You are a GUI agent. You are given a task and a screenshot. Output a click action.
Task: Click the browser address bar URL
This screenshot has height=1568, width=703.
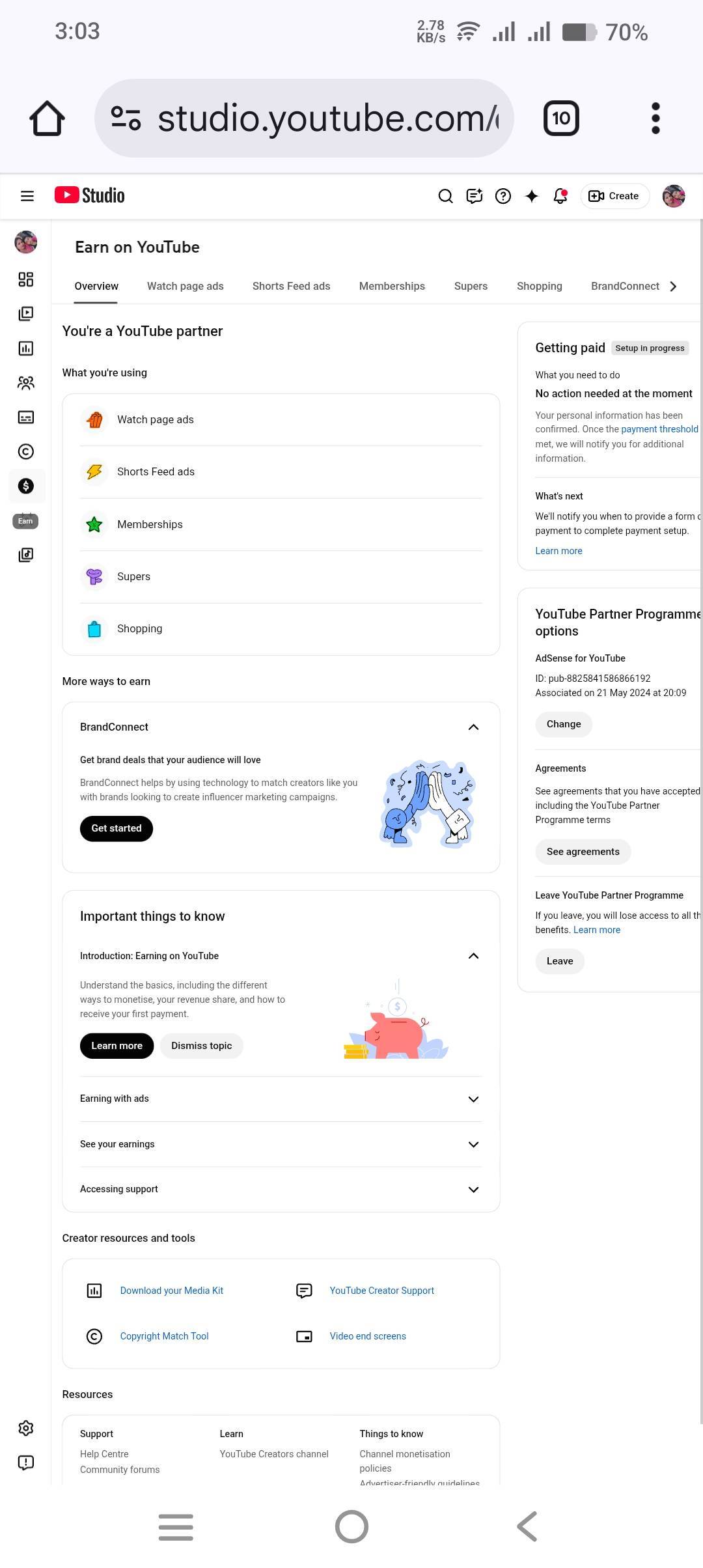[325, 119]
